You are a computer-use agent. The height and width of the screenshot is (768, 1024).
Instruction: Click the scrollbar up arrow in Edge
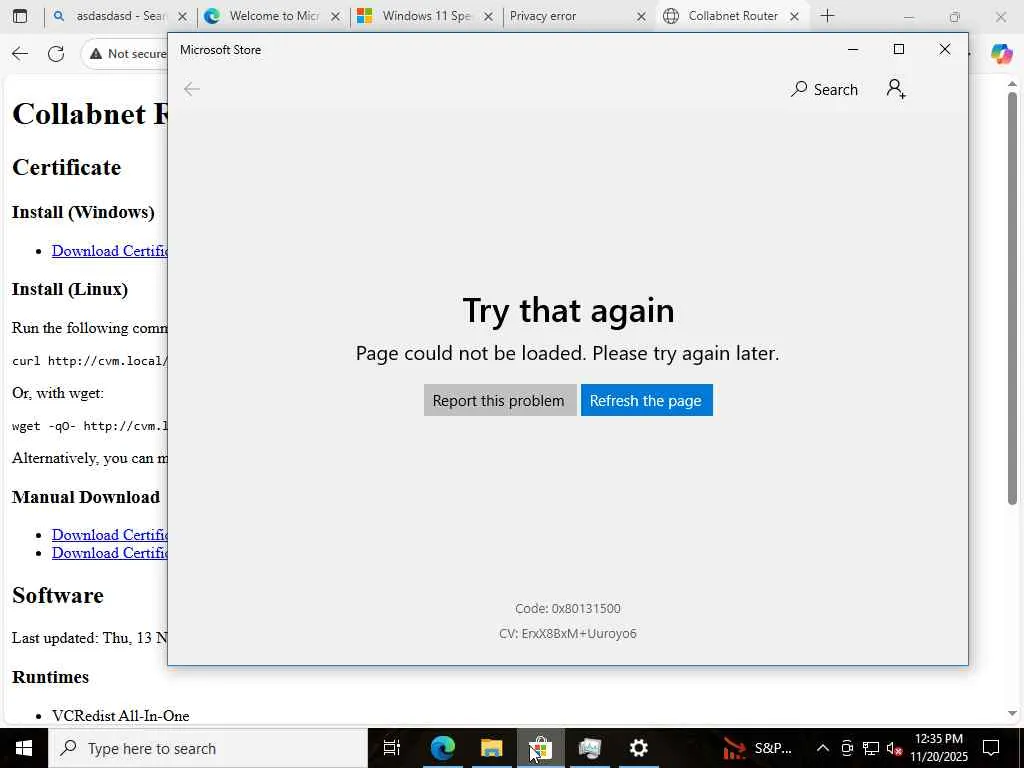click(1012, 84)
